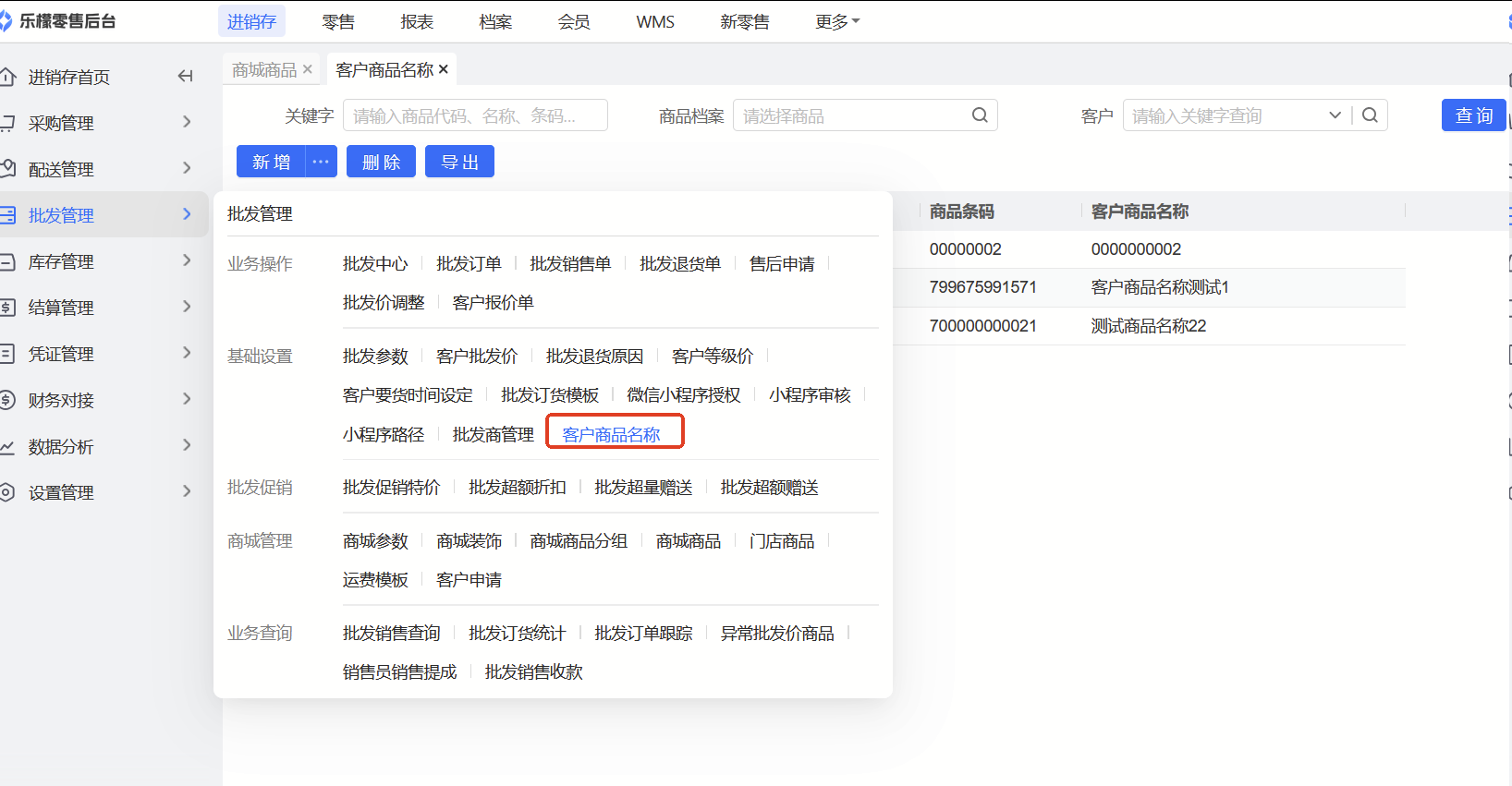Open 运费模板 link

(375, 580)
